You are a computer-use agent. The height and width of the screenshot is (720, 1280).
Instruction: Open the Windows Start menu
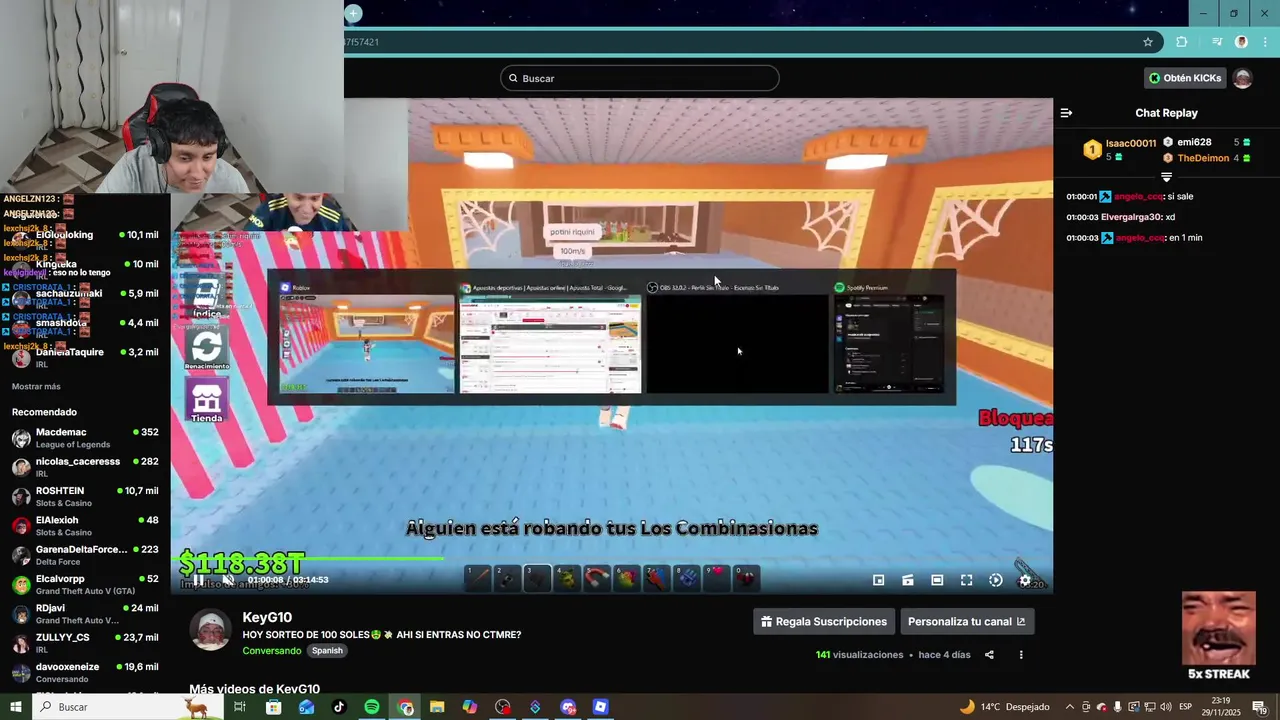(x=16, y=707)
